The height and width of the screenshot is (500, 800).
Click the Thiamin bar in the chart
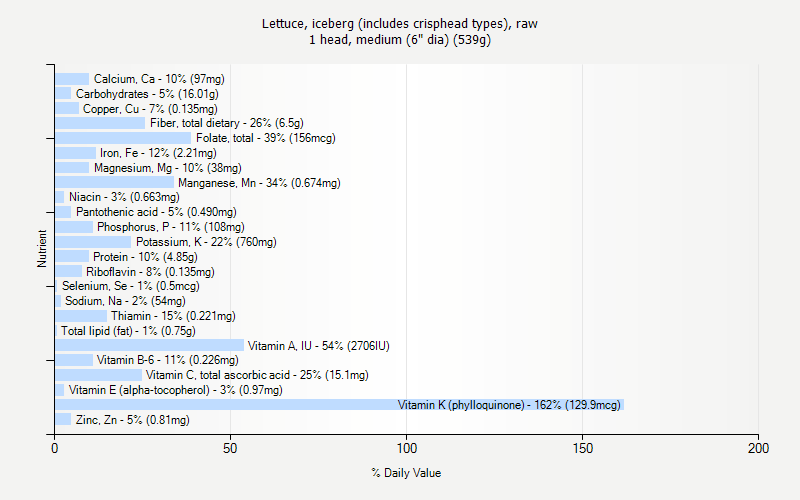81,316
